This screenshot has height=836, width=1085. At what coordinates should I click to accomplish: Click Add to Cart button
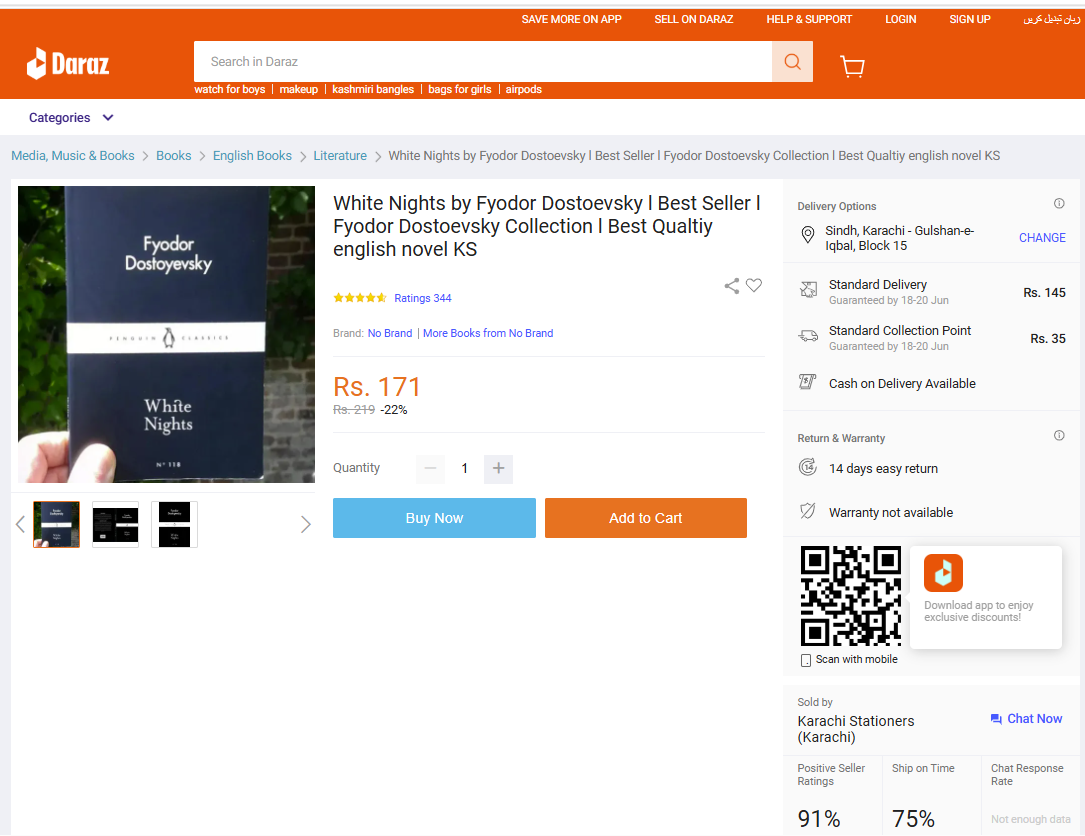(x=646, y=518)
